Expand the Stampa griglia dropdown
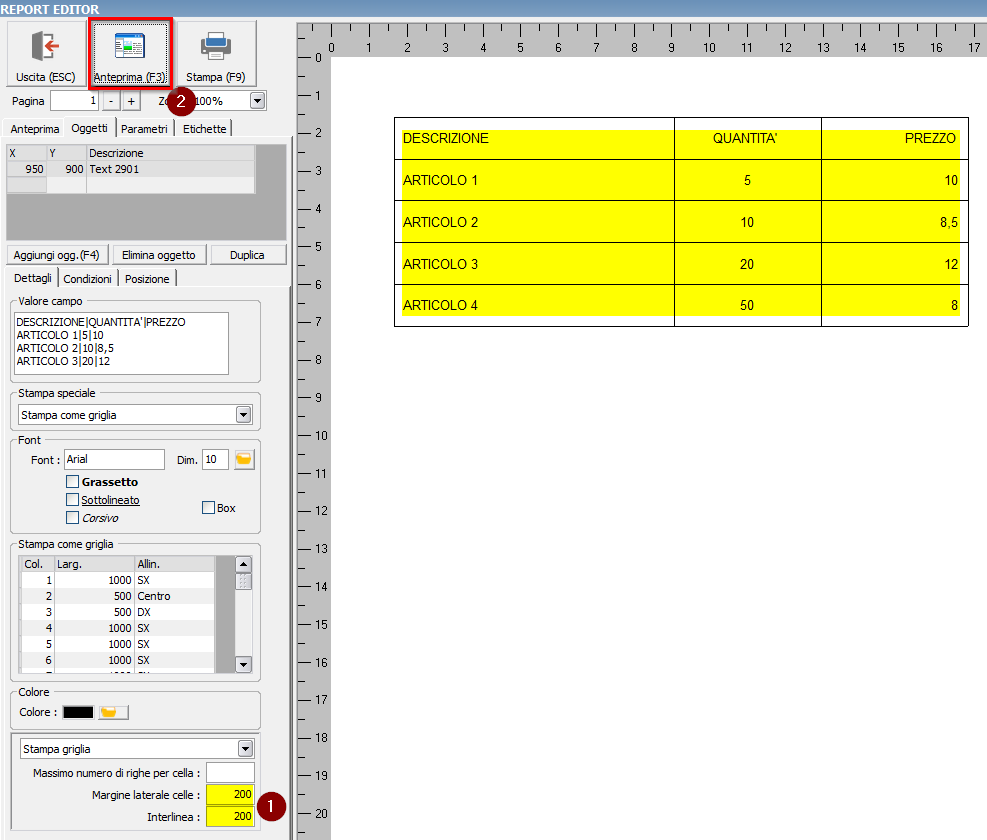 coord(246,748)
